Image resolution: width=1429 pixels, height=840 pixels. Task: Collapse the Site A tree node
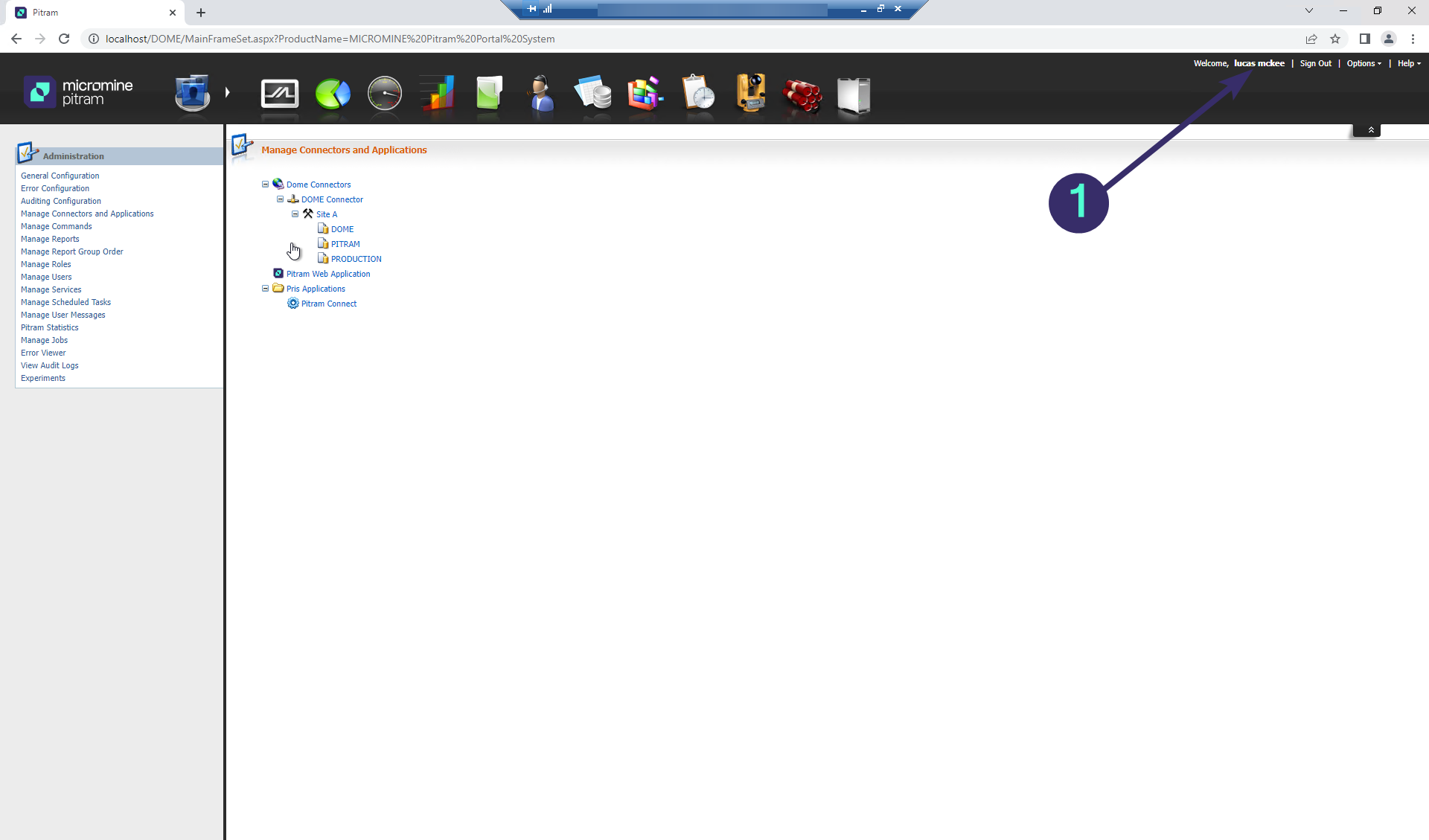295,214
